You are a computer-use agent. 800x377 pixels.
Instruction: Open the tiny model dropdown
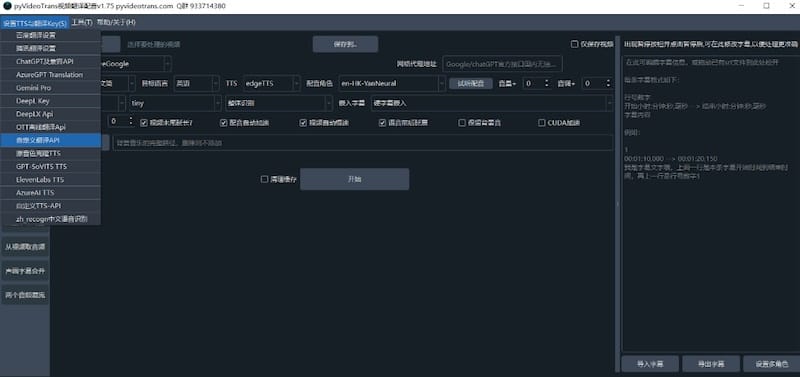pyautogui.click(x=175, y=103)
